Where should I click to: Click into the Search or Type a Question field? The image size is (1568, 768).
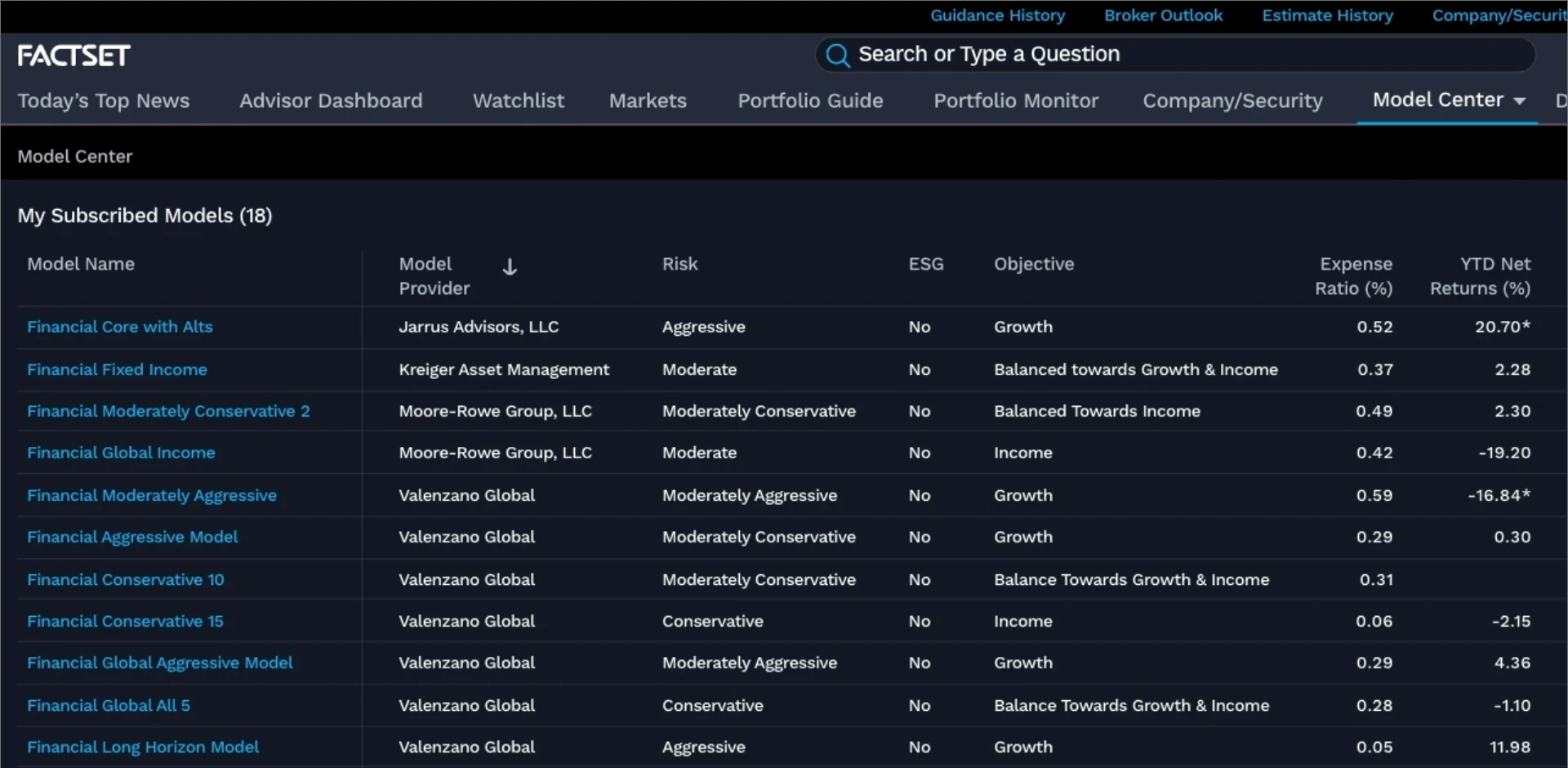(1062, 54)
